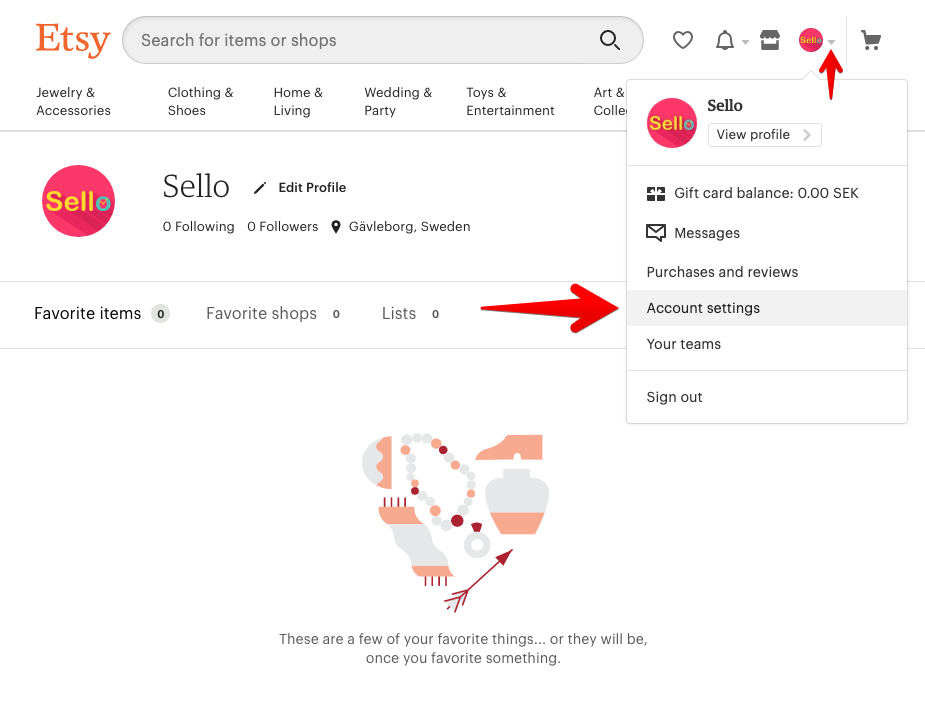Select Account settings from the menu
Viewport: 925px width, 714px height.
point(703,308)
